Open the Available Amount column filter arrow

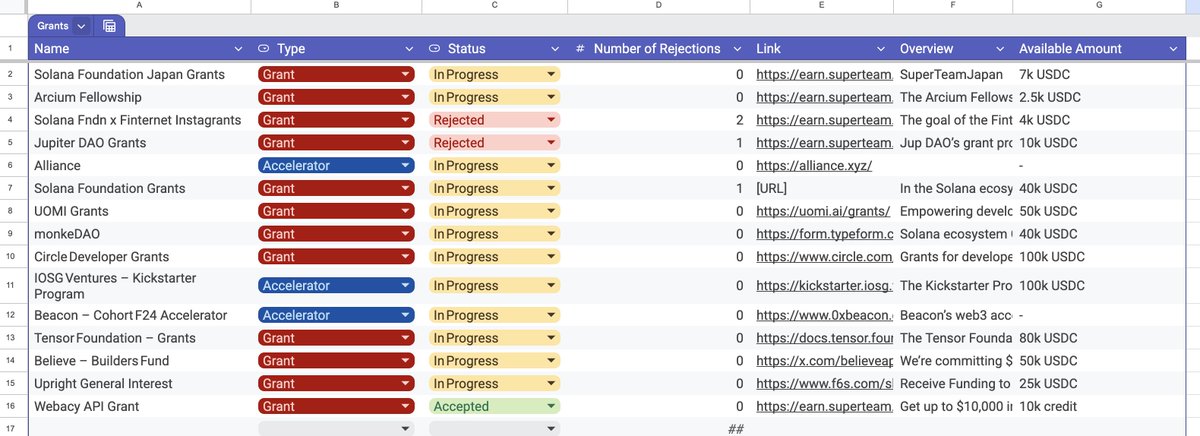point(1173,49)
